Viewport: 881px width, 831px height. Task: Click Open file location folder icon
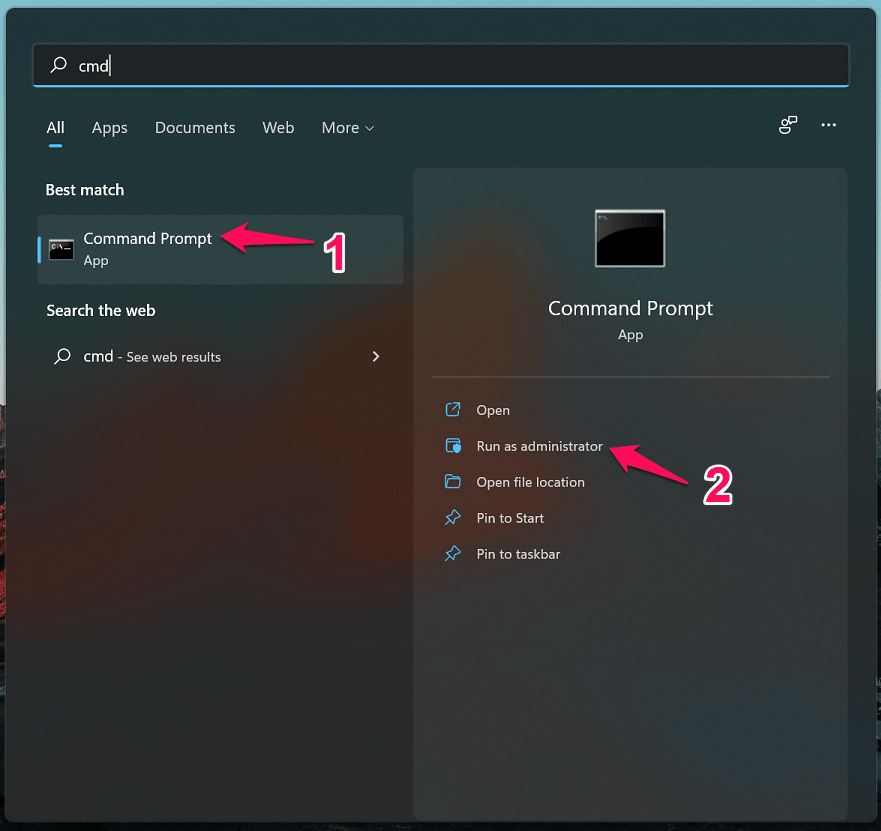point(453,482)
